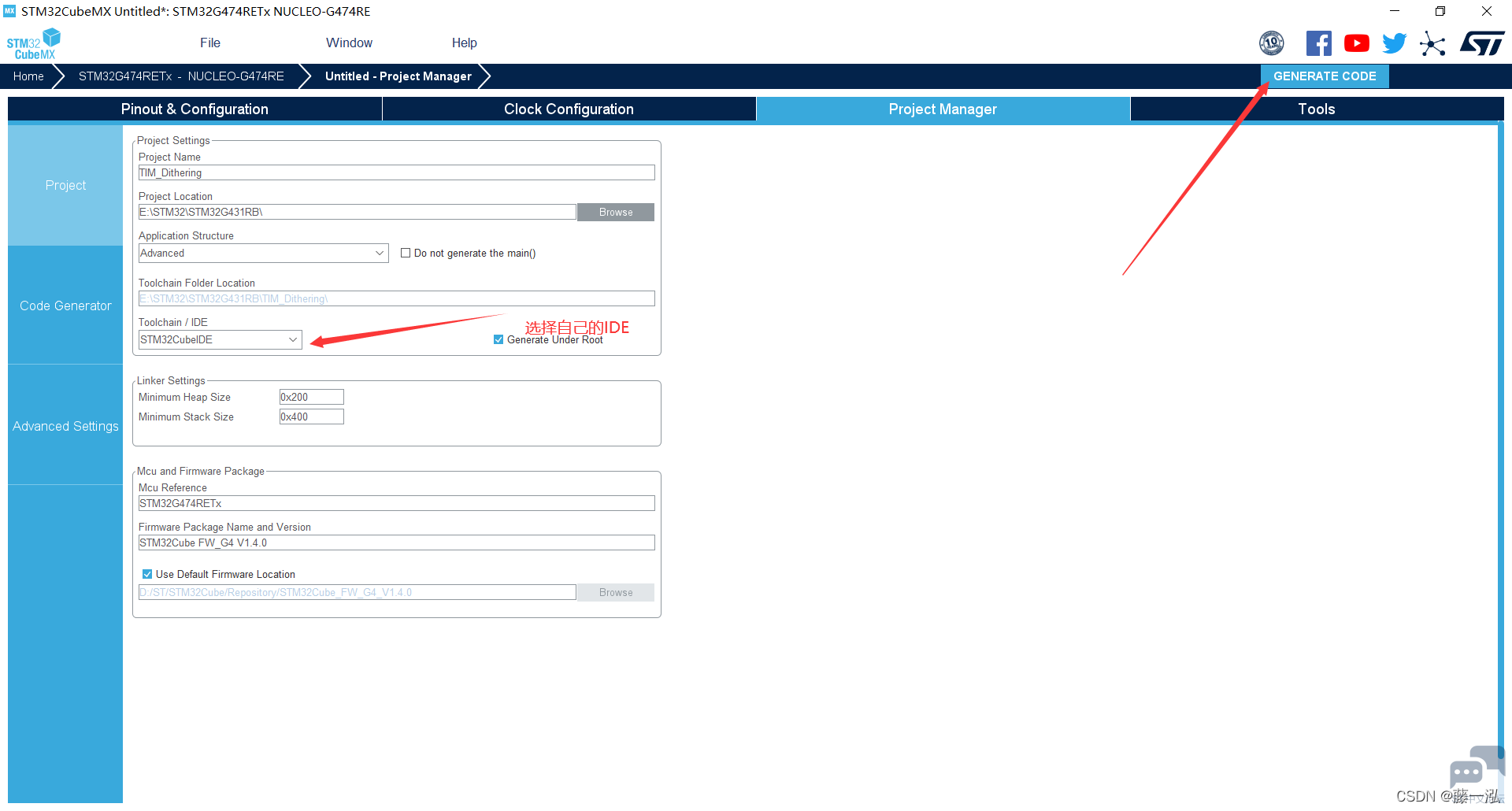Toggle 'Do not generate the main()' checkbox
1512x811 pixels.
click(406, 253)
